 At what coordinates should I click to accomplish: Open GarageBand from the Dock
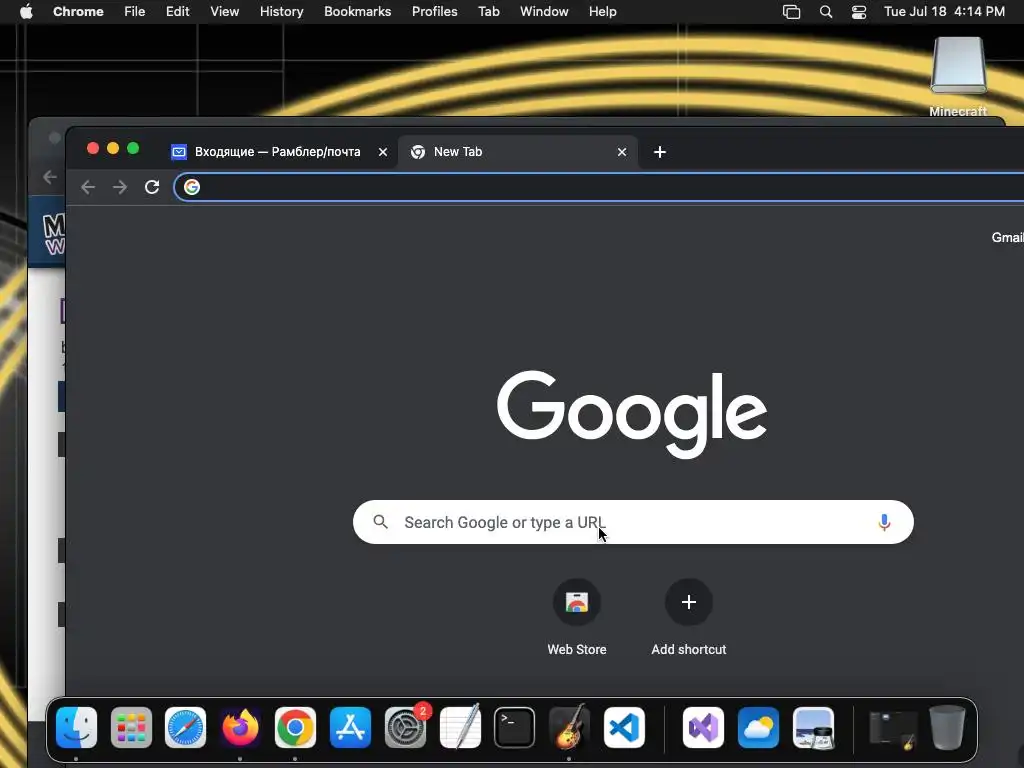[569, 728]
